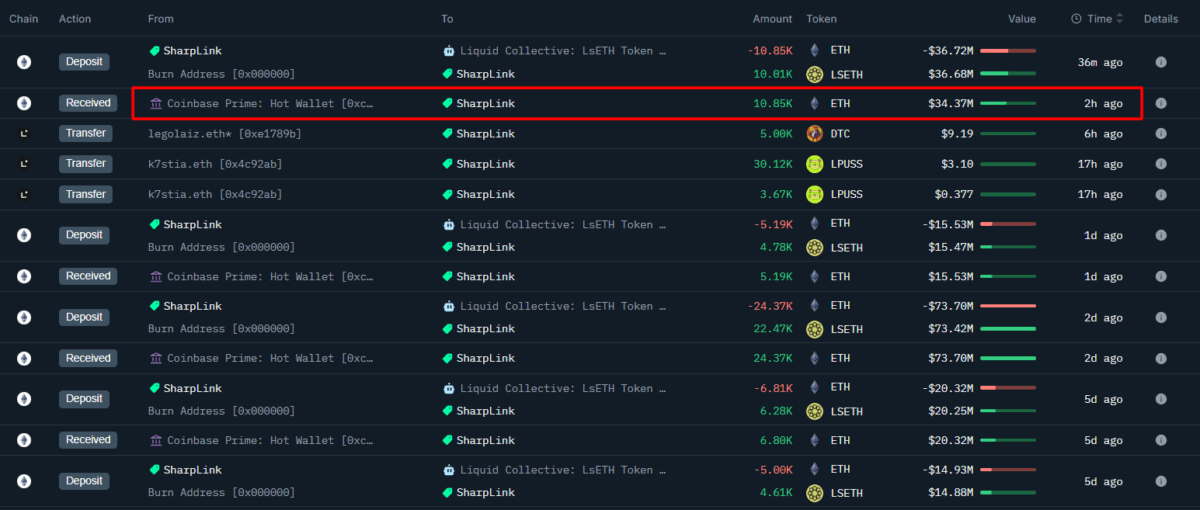
Task: Open details icon for the 30.12K LPUSS transfer
Action: (1161, 164)
